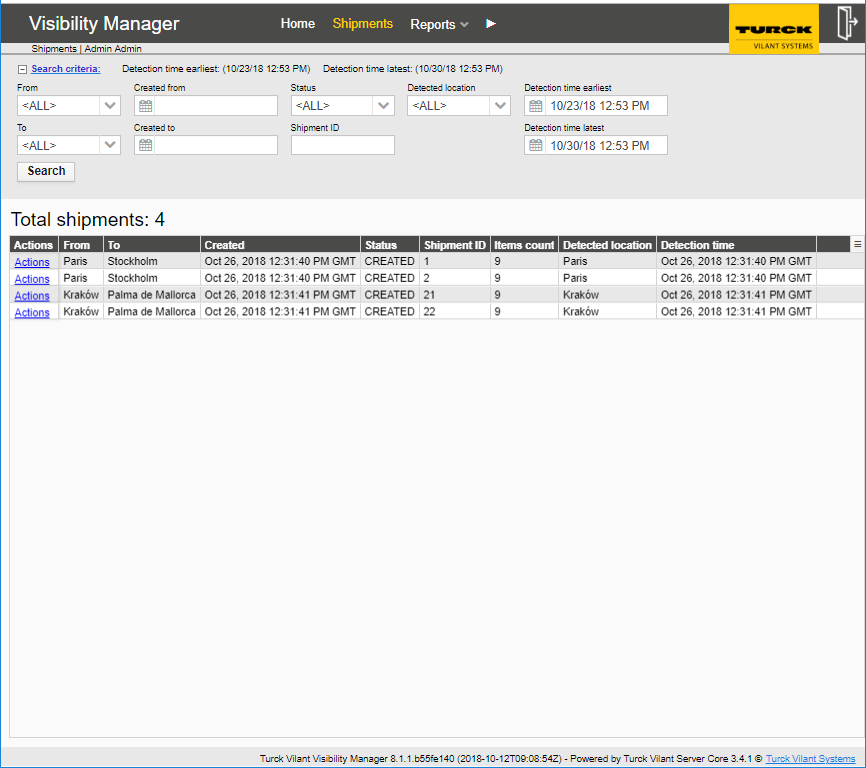Open the Created to calendar picker
866x768 pixels.
pyautogui.click(x=145, y=145)
